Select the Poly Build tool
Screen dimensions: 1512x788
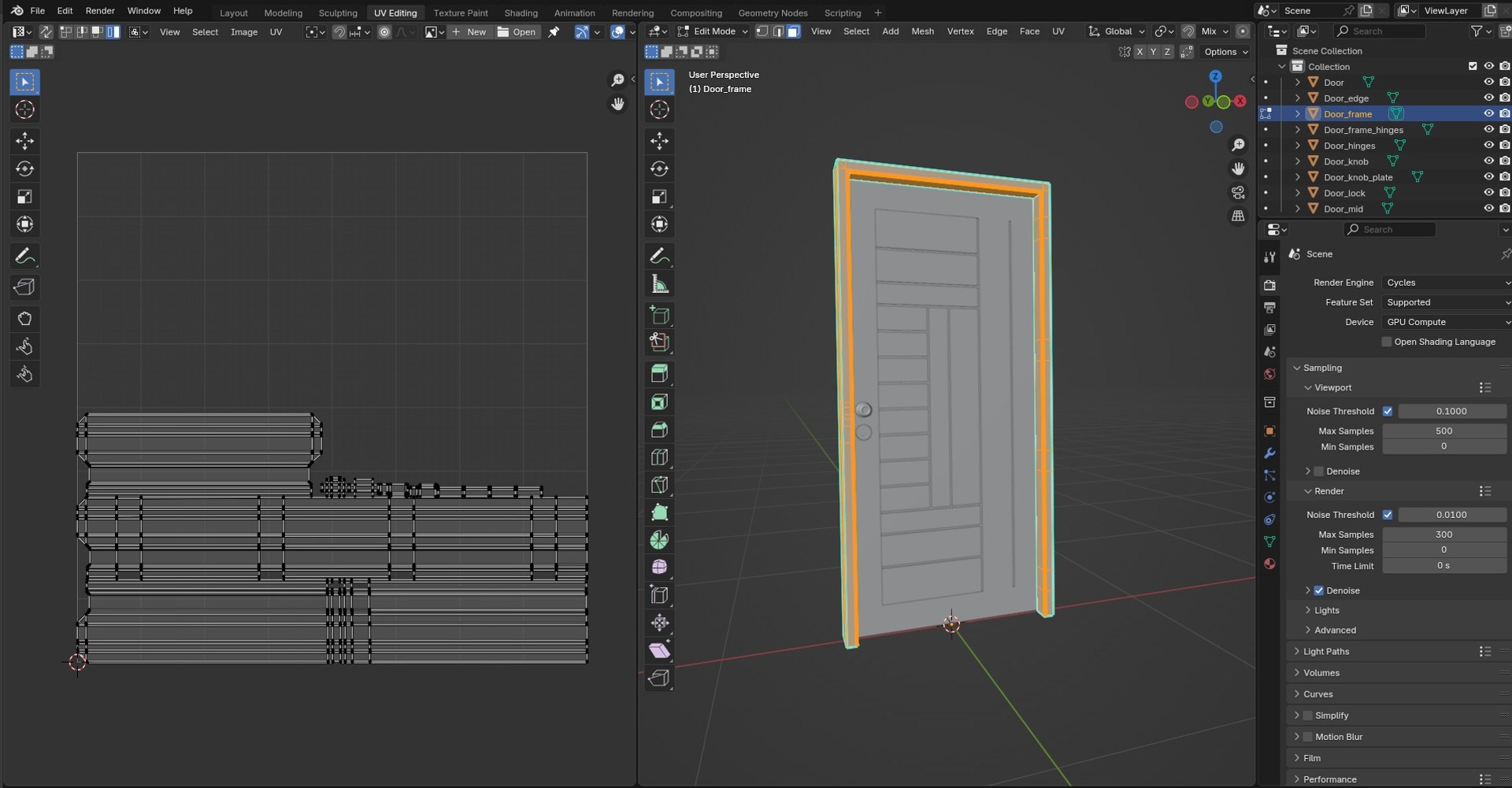pos(659,512)
